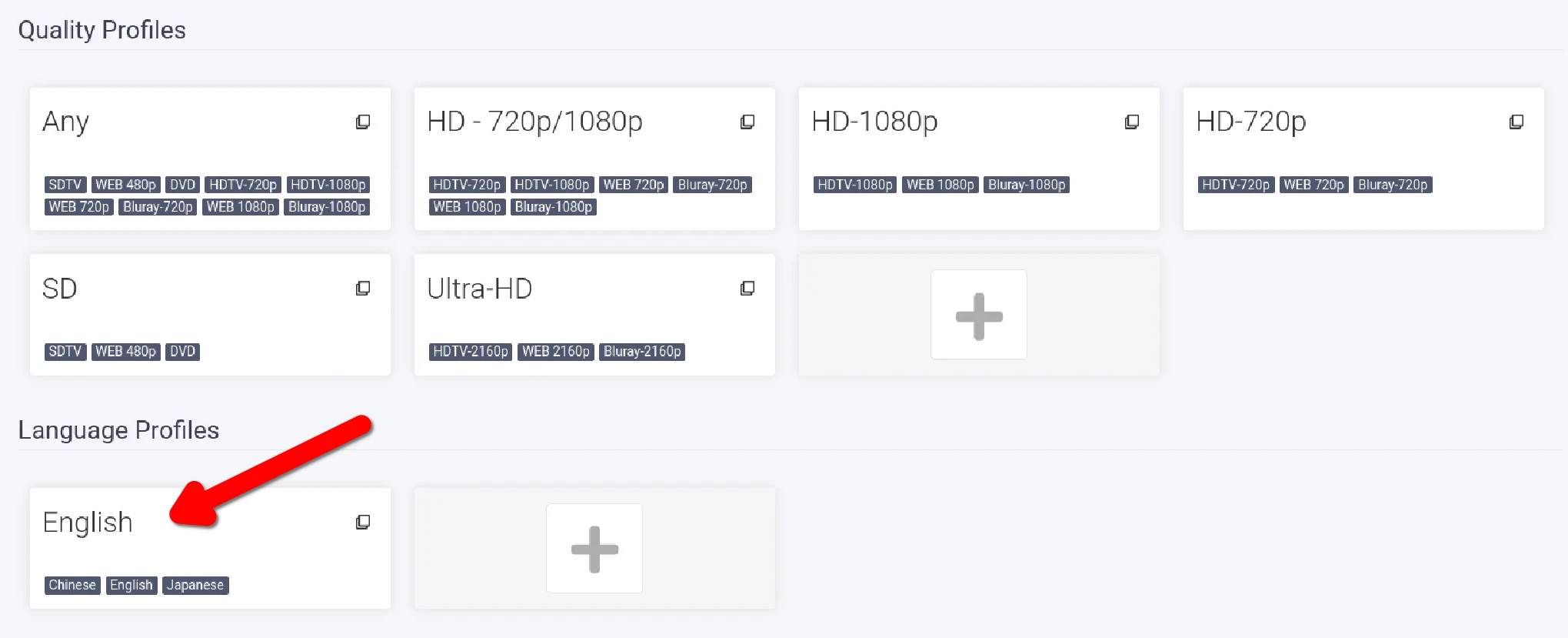The image size is (1568, 638).
Task: Click the SDTV tag in SD profile
Action: click(65, 352)
